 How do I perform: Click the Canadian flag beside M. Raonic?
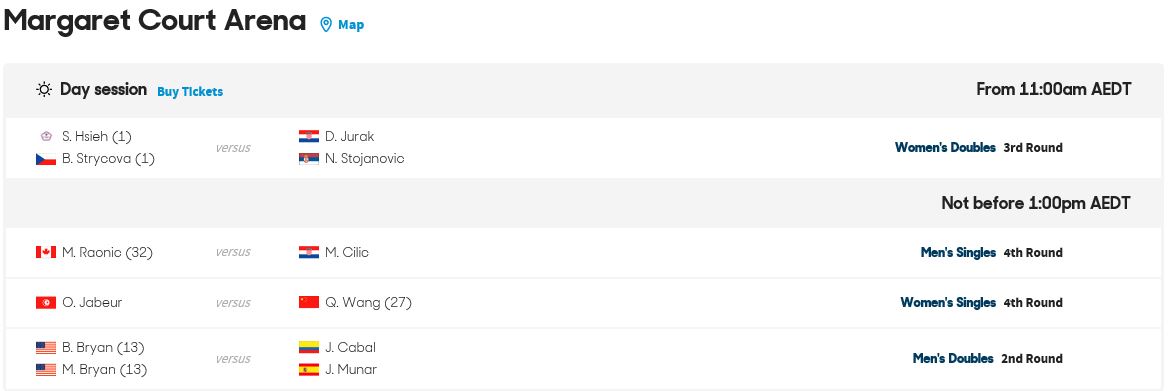tap(46, 252)
